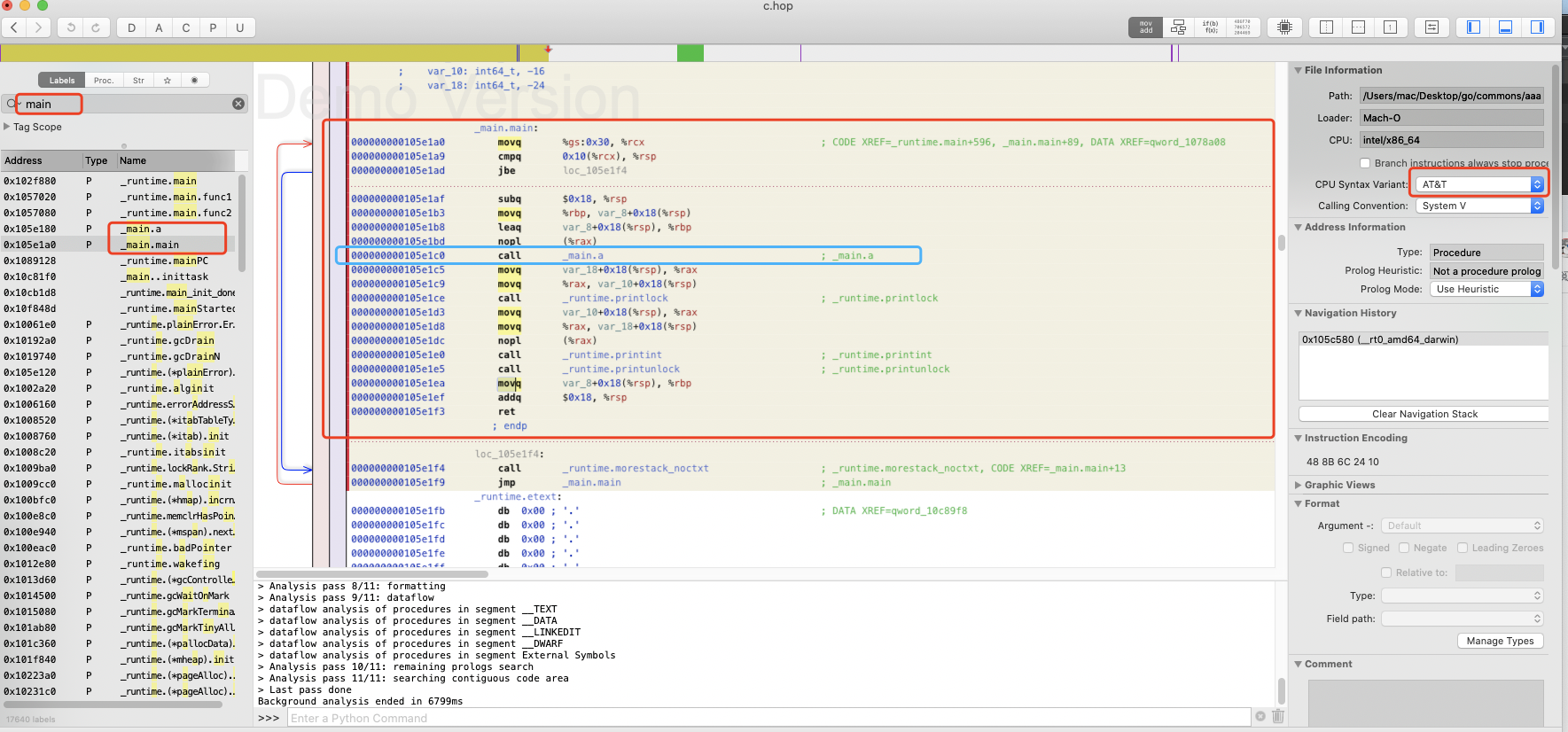This screenshot has height=732, width=1568.
Task: Enable the Leading Zeroes checkbox
Action: point(1463,548)
